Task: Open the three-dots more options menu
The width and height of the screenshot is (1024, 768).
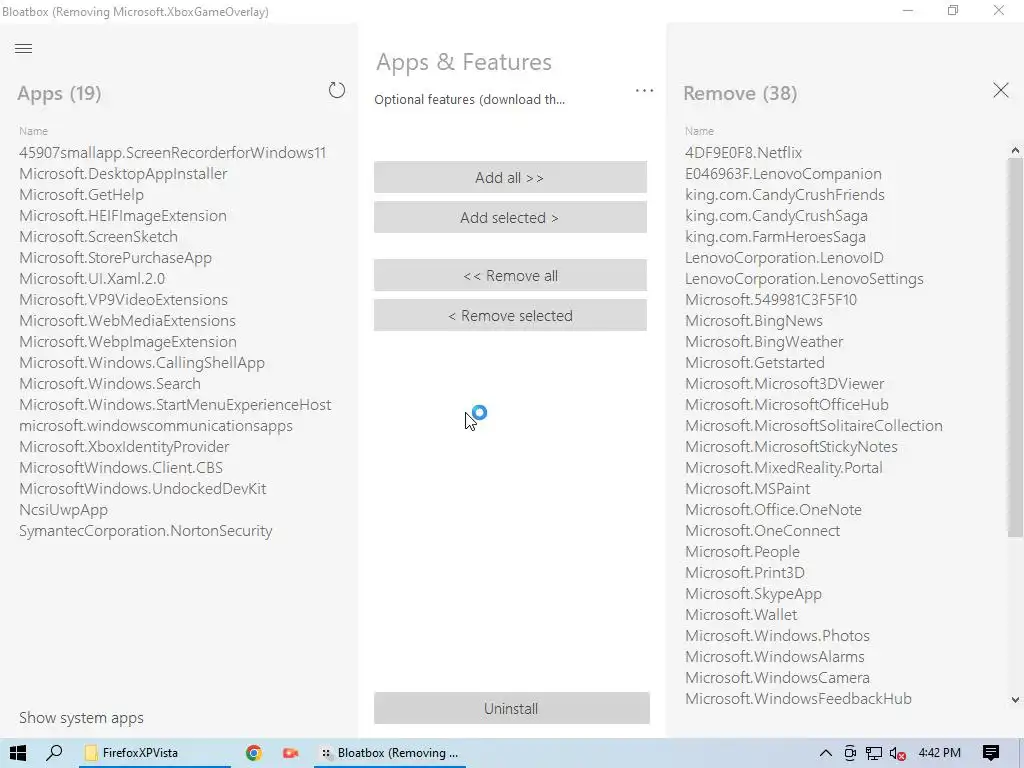Action: coord(644,91)
